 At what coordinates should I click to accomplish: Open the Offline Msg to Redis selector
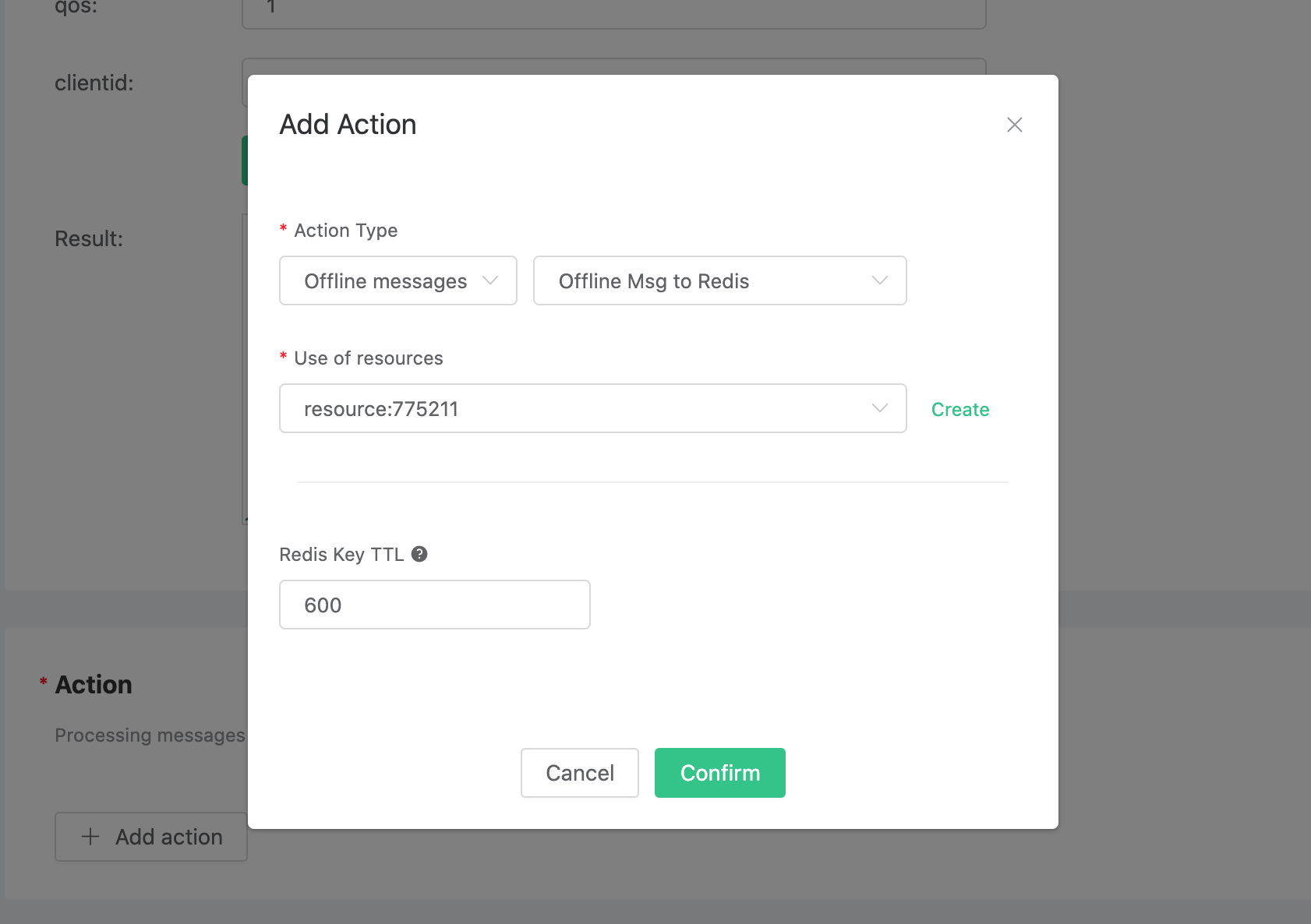pyautogui.click(x=719, y=280)
